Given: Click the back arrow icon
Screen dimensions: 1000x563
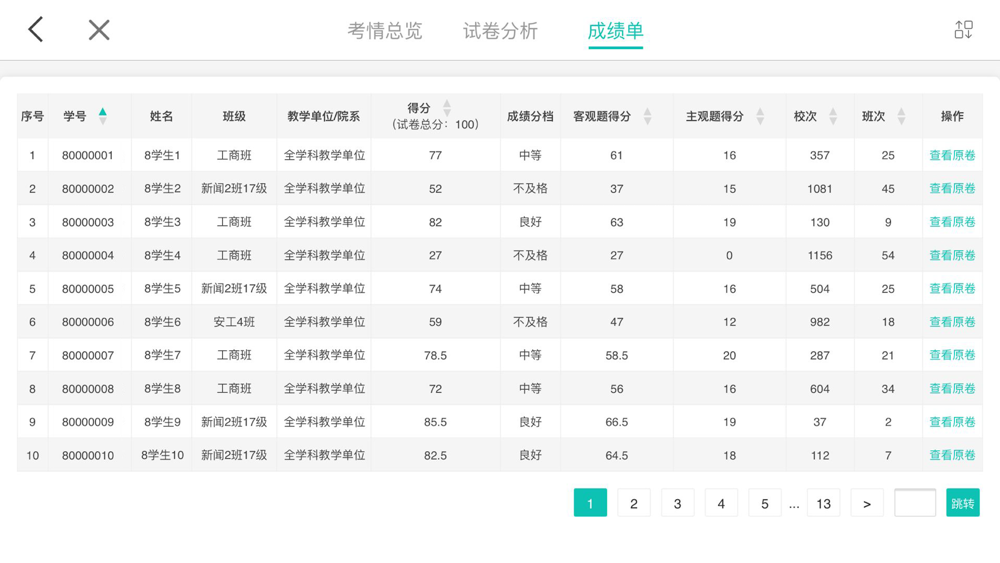Looking at the screenshot, I should click(x=36, y=30).
